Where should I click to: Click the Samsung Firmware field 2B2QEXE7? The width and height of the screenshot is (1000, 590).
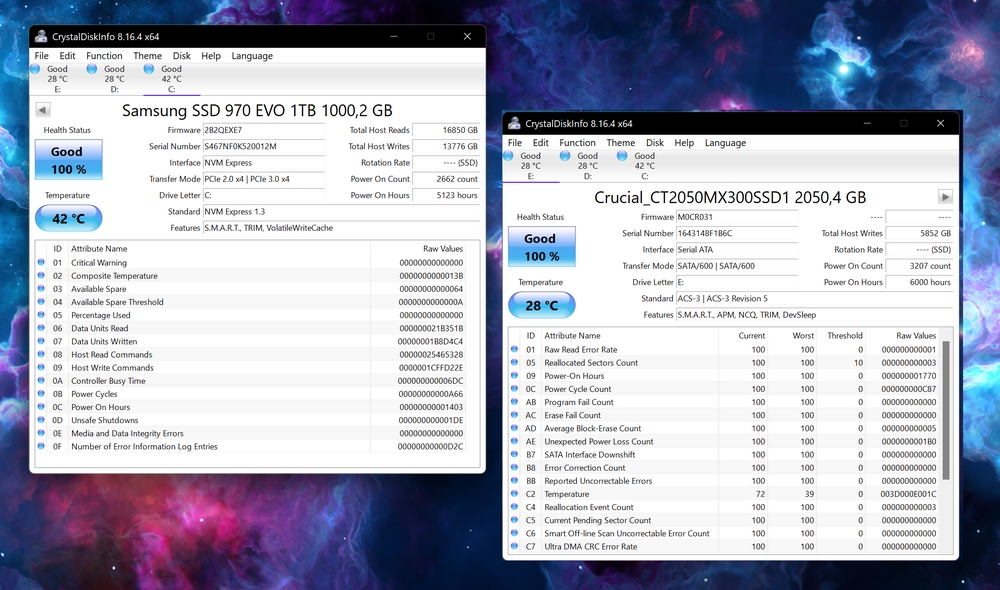pos(264,129)
